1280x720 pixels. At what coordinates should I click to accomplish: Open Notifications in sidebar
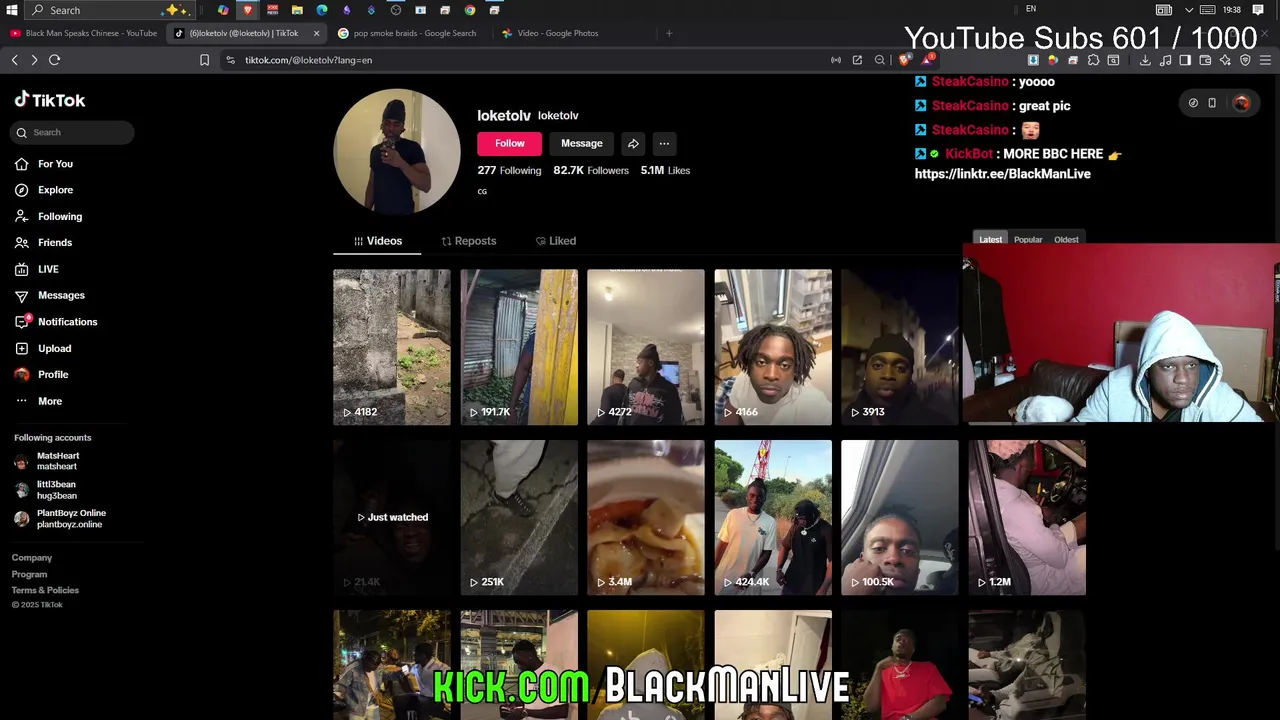point(56,322)
